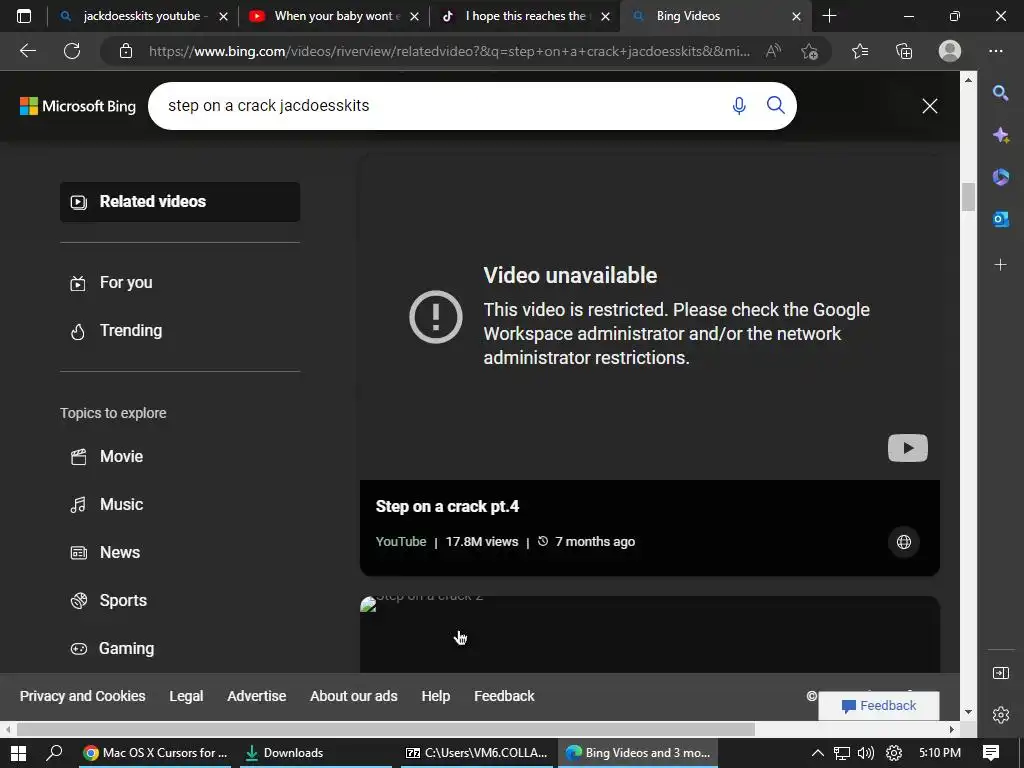Open the Edge sidebar Search icon
The width and height of the screenshot is (1024, 768).
(1000, 93)
